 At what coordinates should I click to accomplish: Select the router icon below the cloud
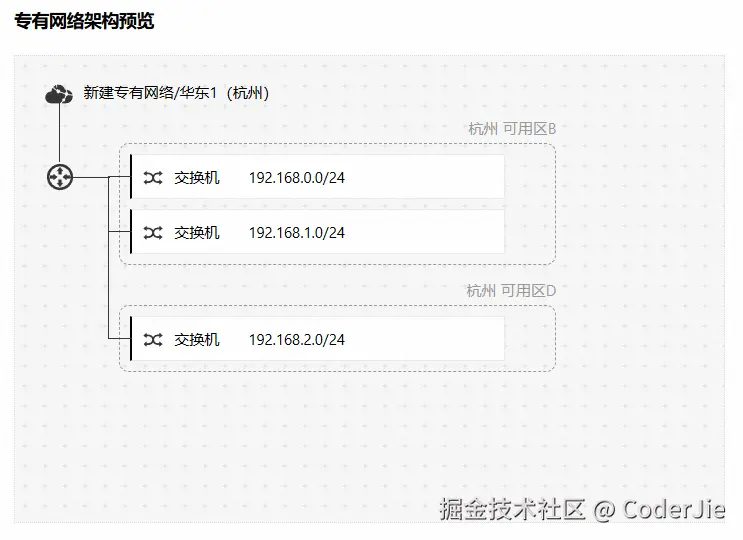pyautogui.click(x=60, y=177)
